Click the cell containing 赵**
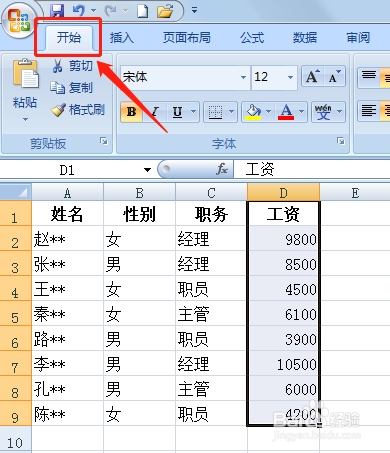 pos(68,238)
